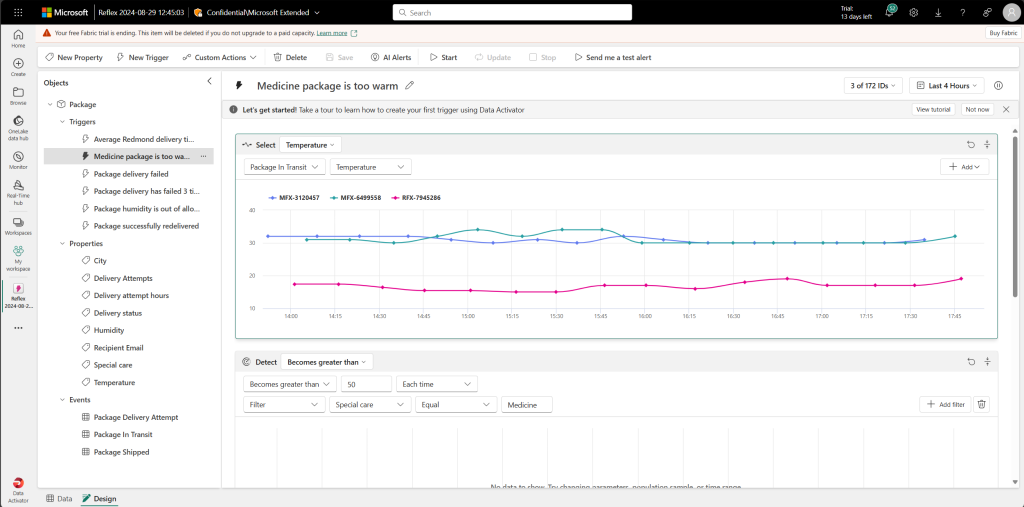Open Real-Time hub
This screenshot has height=507, width=1024.
[x=18, y=192]
